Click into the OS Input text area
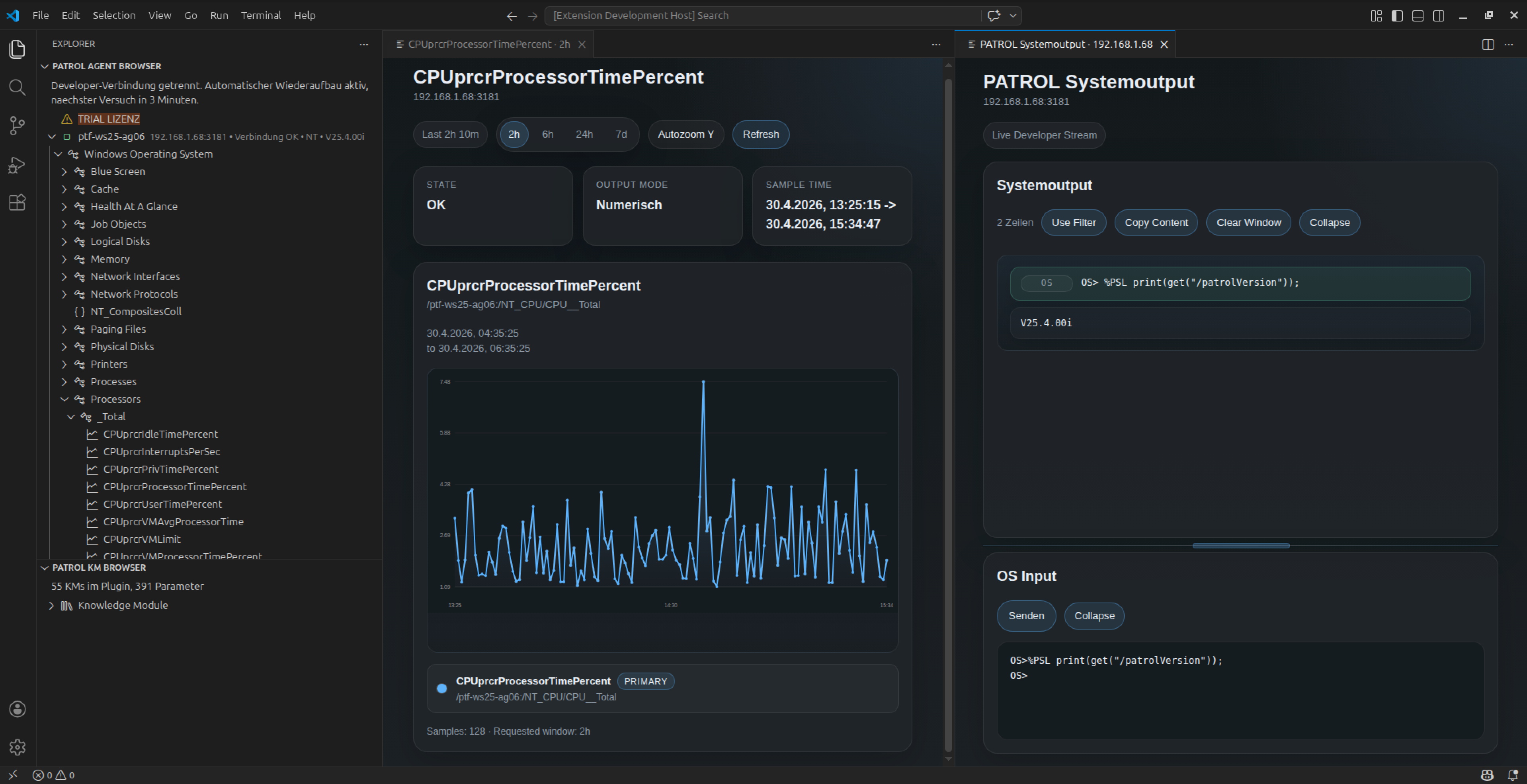This screenshot has width=1527, height=784. point(1240,691)
